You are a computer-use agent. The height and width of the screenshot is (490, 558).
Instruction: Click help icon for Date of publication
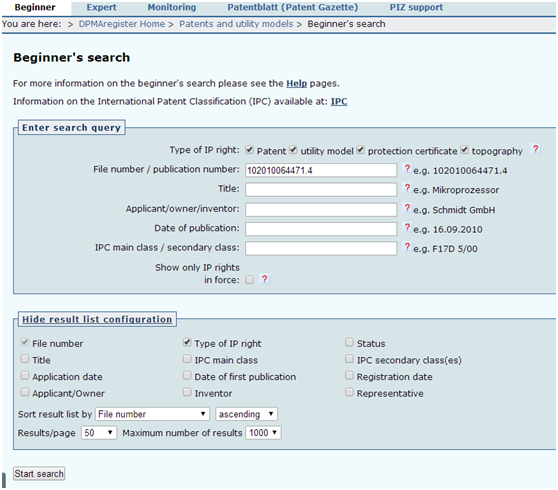[x=407, y=227]
